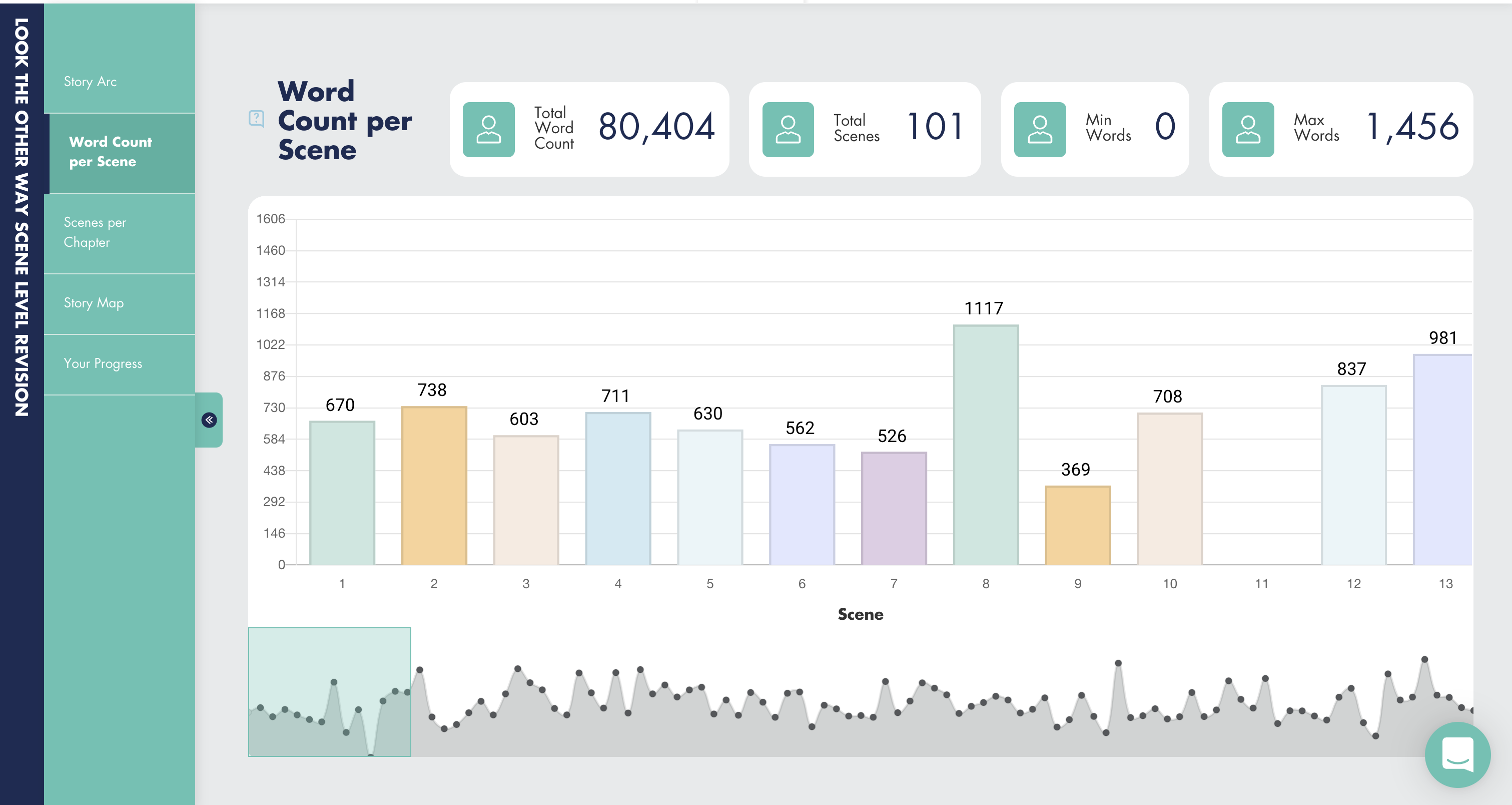Select the scene 2 bar labeled 738

[434, 485]
